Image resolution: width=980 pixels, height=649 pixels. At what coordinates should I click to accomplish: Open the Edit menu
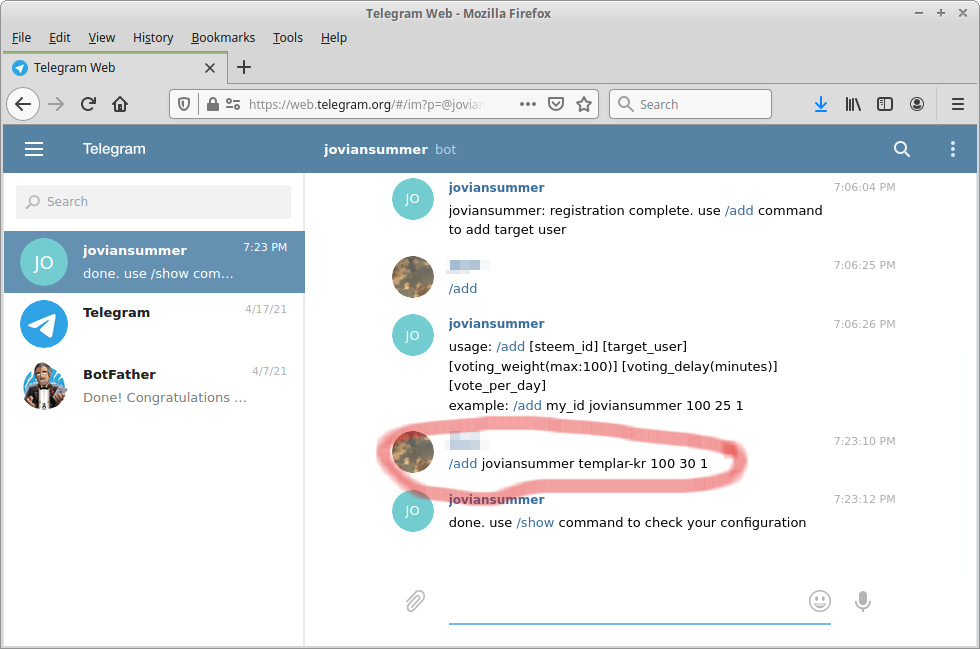coord(59,38)
